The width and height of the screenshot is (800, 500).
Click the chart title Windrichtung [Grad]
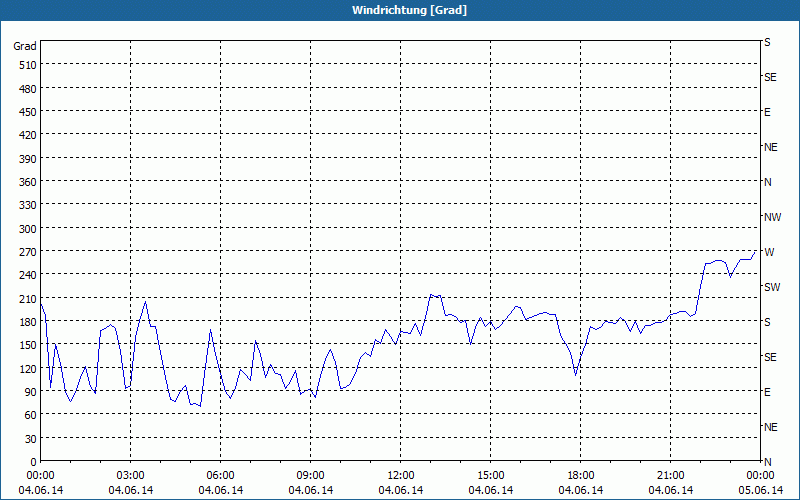[409, 10]
